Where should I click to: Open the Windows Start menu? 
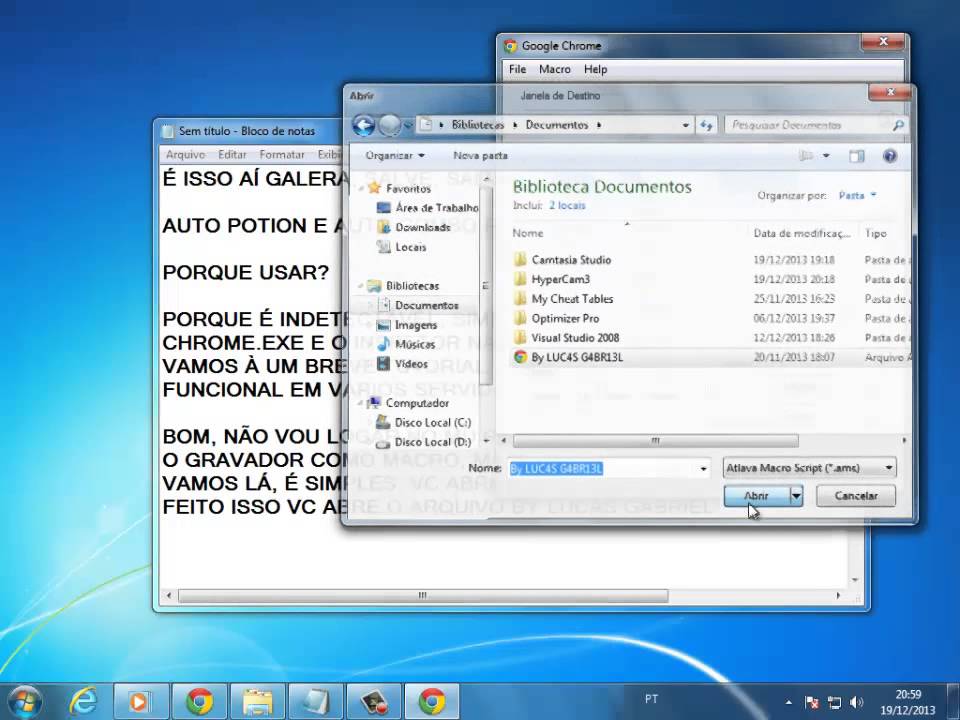[x=24, y=701]
